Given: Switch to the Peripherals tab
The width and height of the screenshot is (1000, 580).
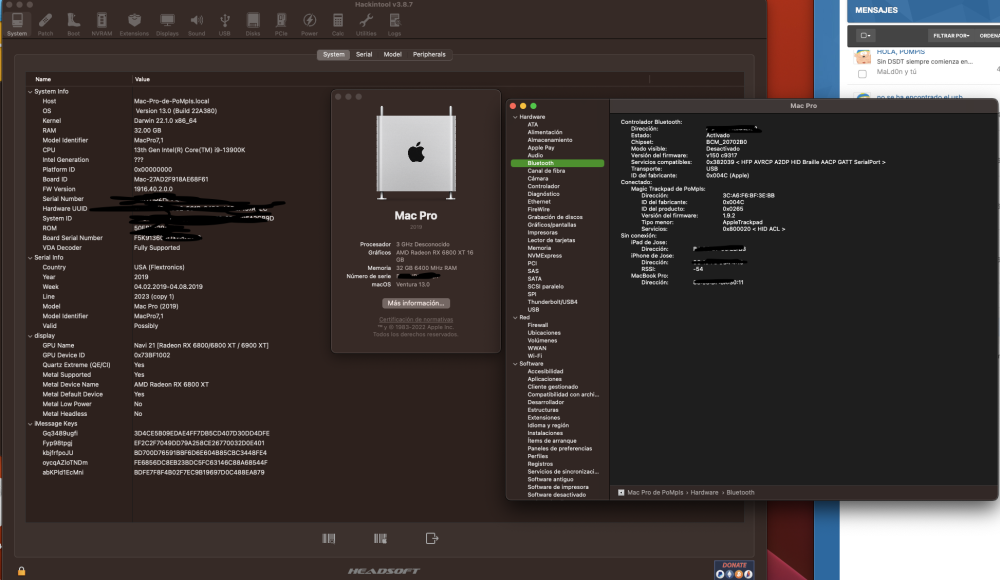Looking at the screenshot, I should pyautogui.click(x=429, y=54).
